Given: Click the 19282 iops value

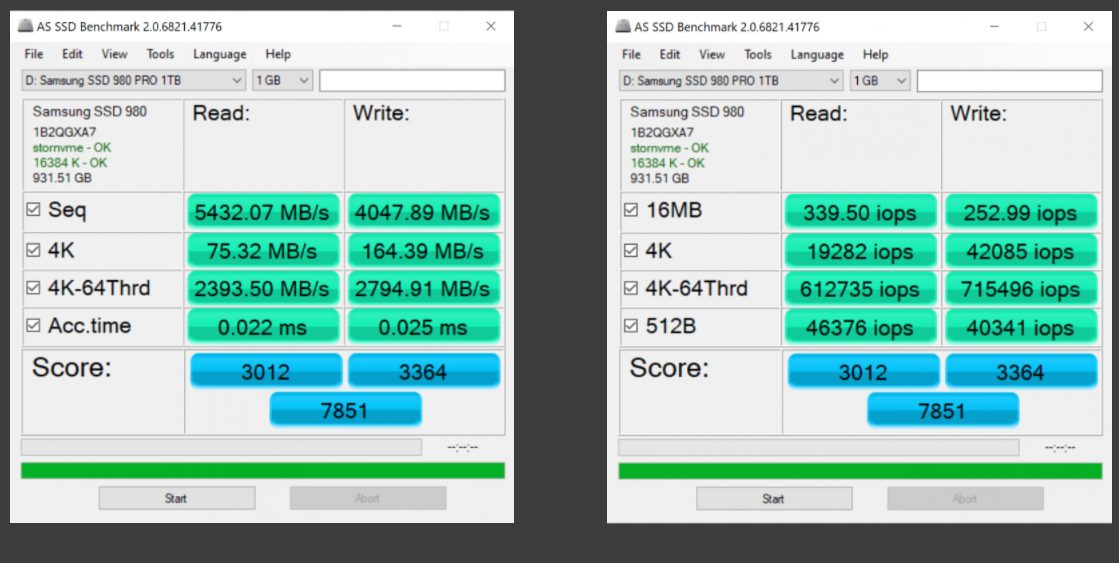Looking at the screenshot, I should (860, 251).
